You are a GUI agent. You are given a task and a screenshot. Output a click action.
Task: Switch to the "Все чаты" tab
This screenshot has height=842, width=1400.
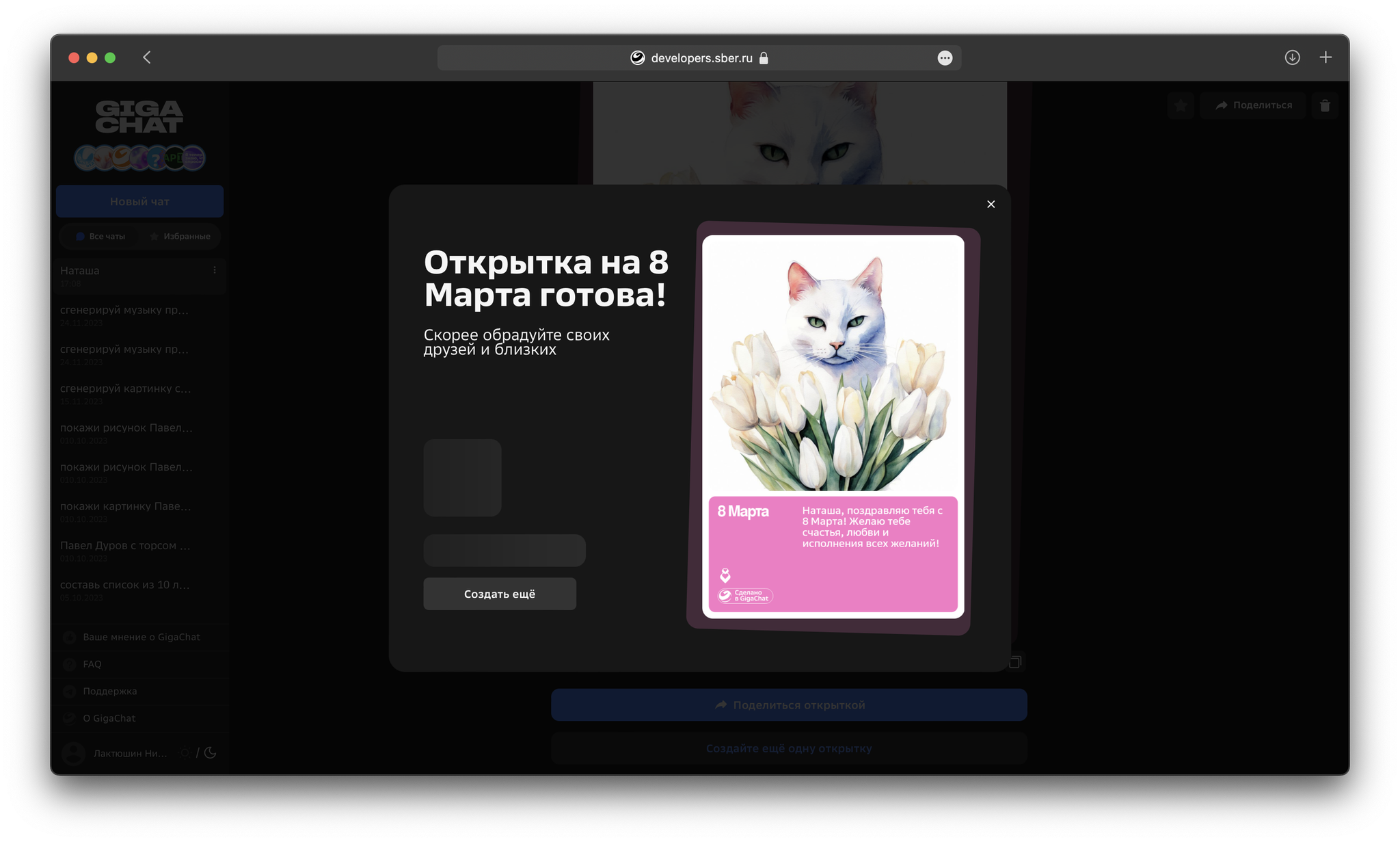(x=100, y=237)
